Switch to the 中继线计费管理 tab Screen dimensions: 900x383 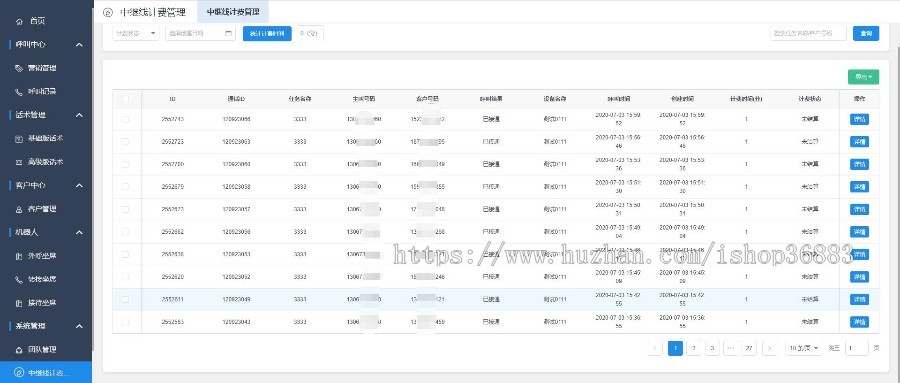pos(232,12)
